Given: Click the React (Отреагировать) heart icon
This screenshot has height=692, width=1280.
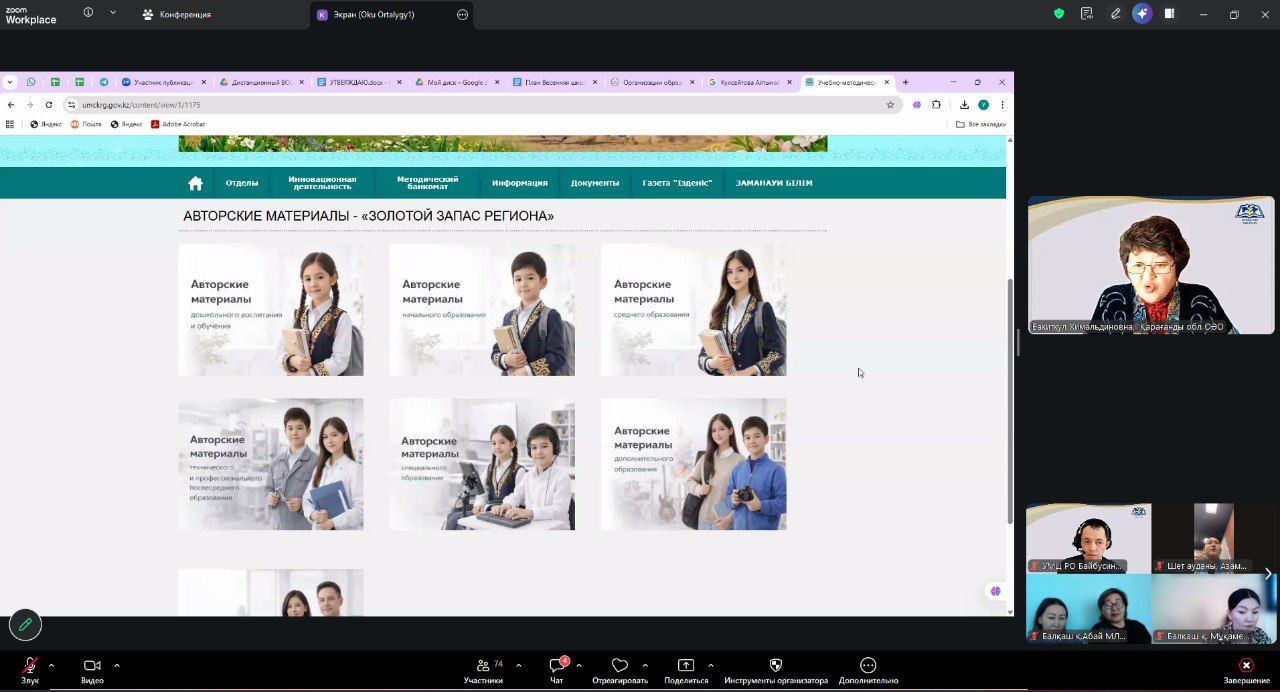Looking at the screenshot, I should 619,666.
